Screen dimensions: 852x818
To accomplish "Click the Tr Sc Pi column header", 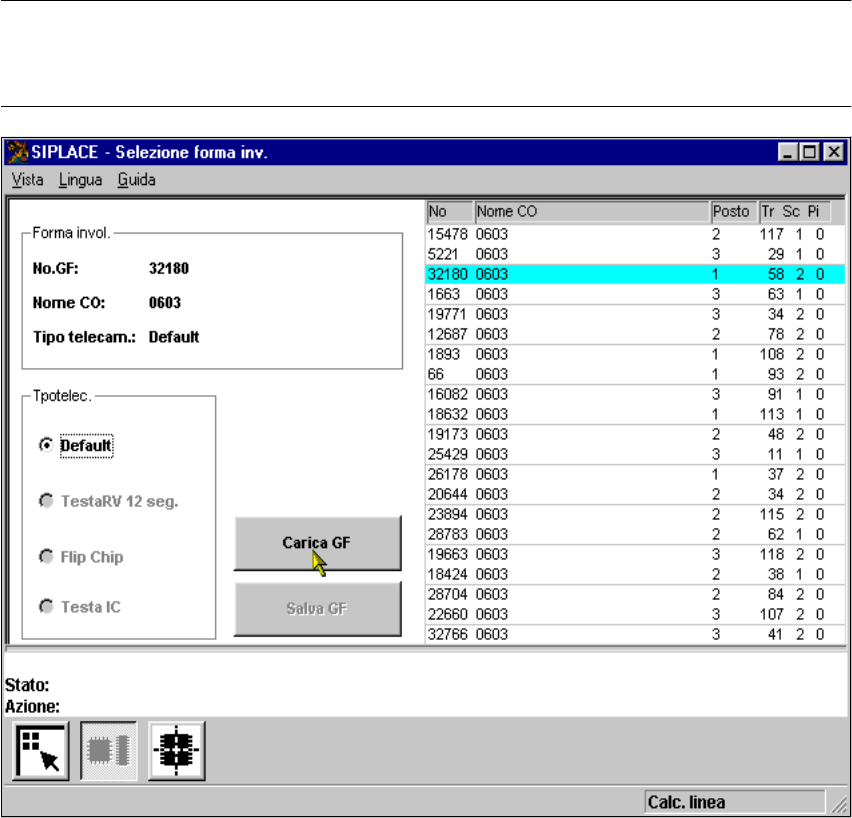I will [794, 211].
